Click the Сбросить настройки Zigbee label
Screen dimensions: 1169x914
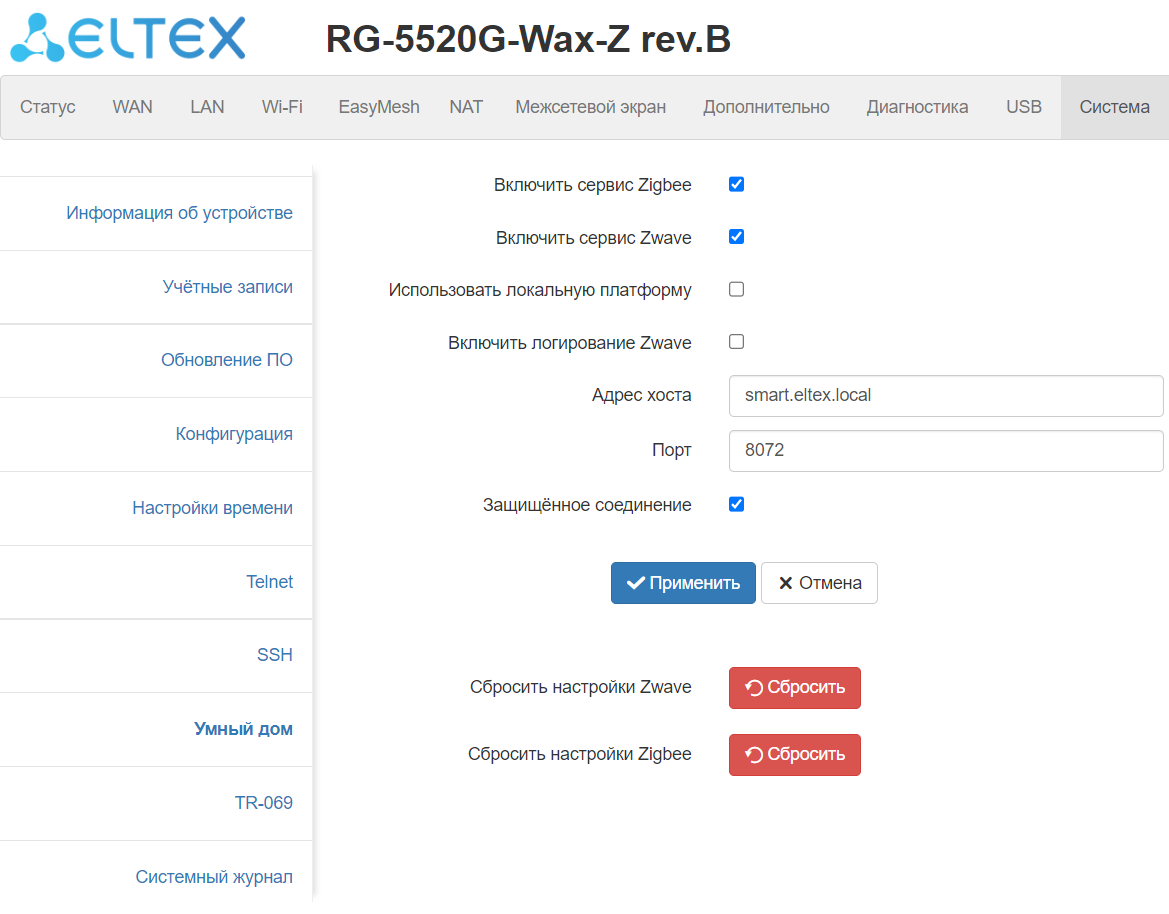[x=580, y=754]
